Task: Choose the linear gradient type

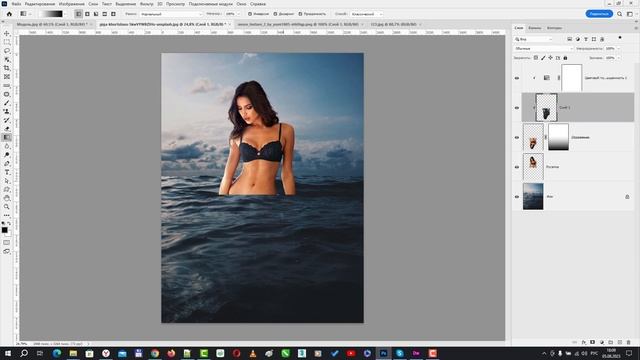Action: coord(78,14)
